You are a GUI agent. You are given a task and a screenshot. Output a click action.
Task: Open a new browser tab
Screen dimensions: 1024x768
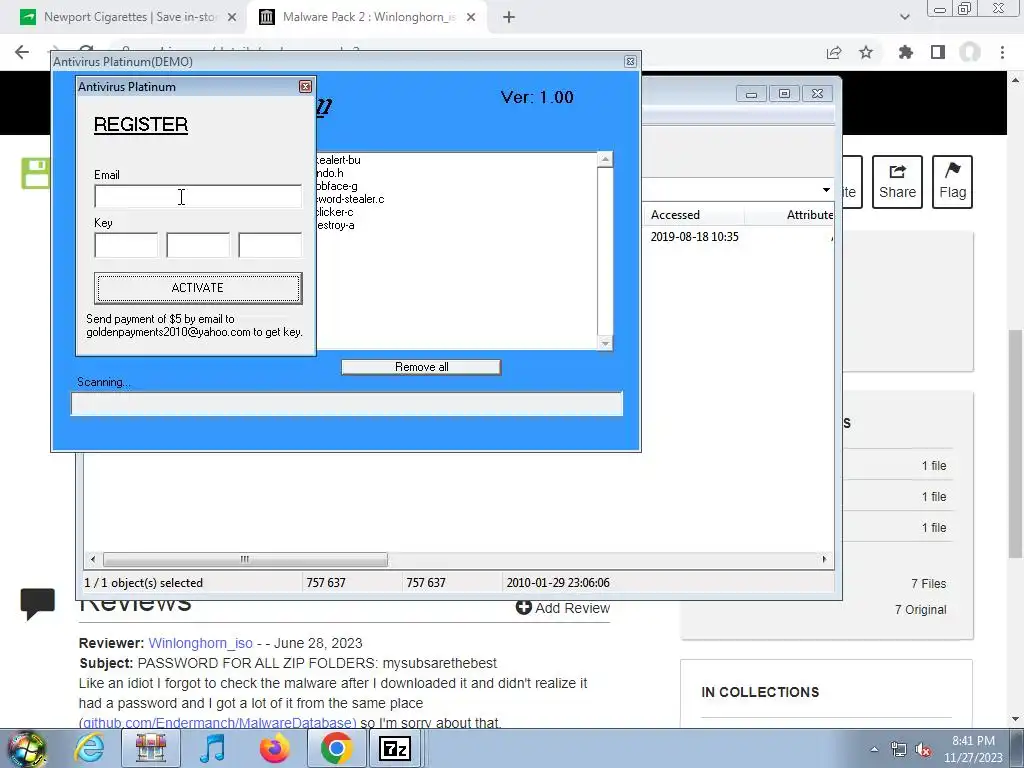coord(509,18)
